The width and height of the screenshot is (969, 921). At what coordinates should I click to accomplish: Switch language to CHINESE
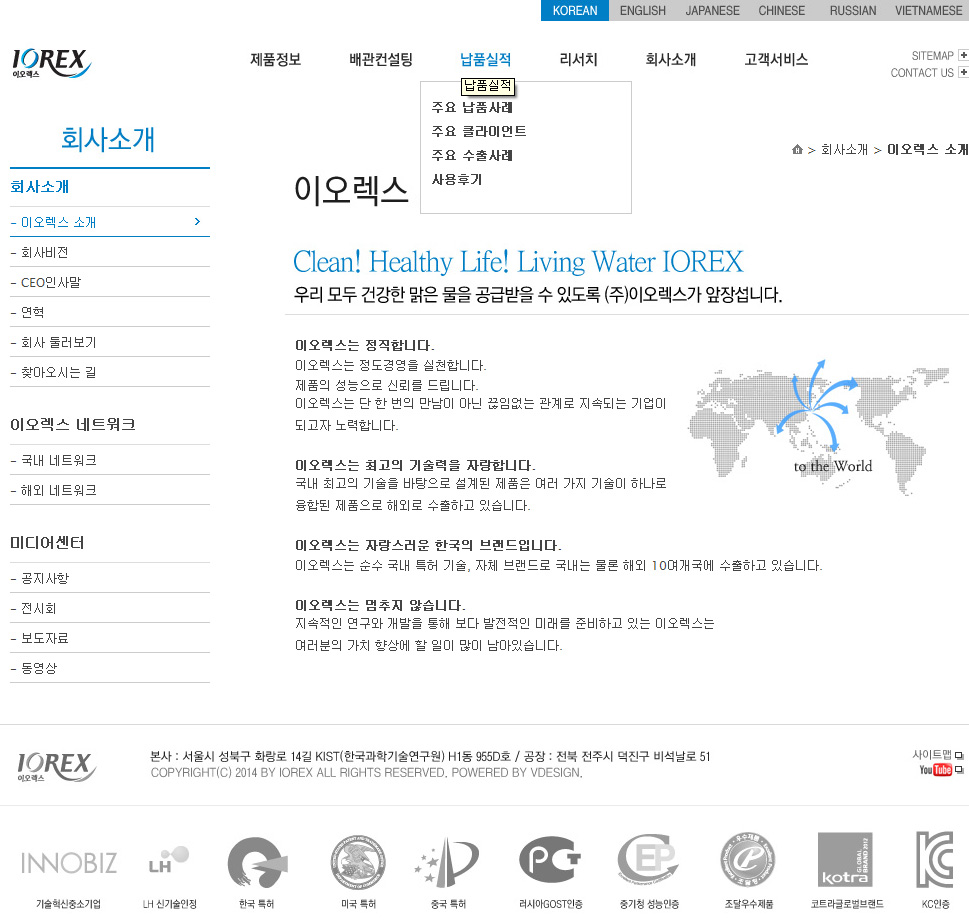click(x=782, y=11)
